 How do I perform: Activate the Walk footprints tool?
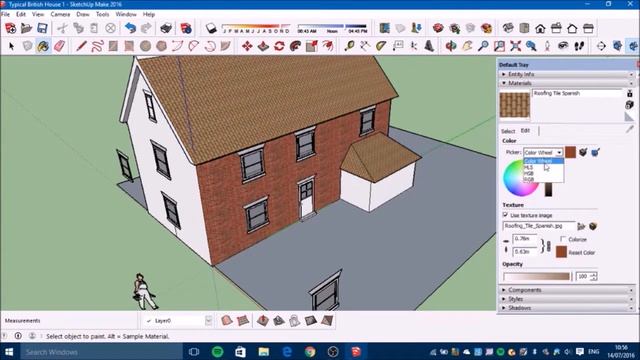click(579, 46)
